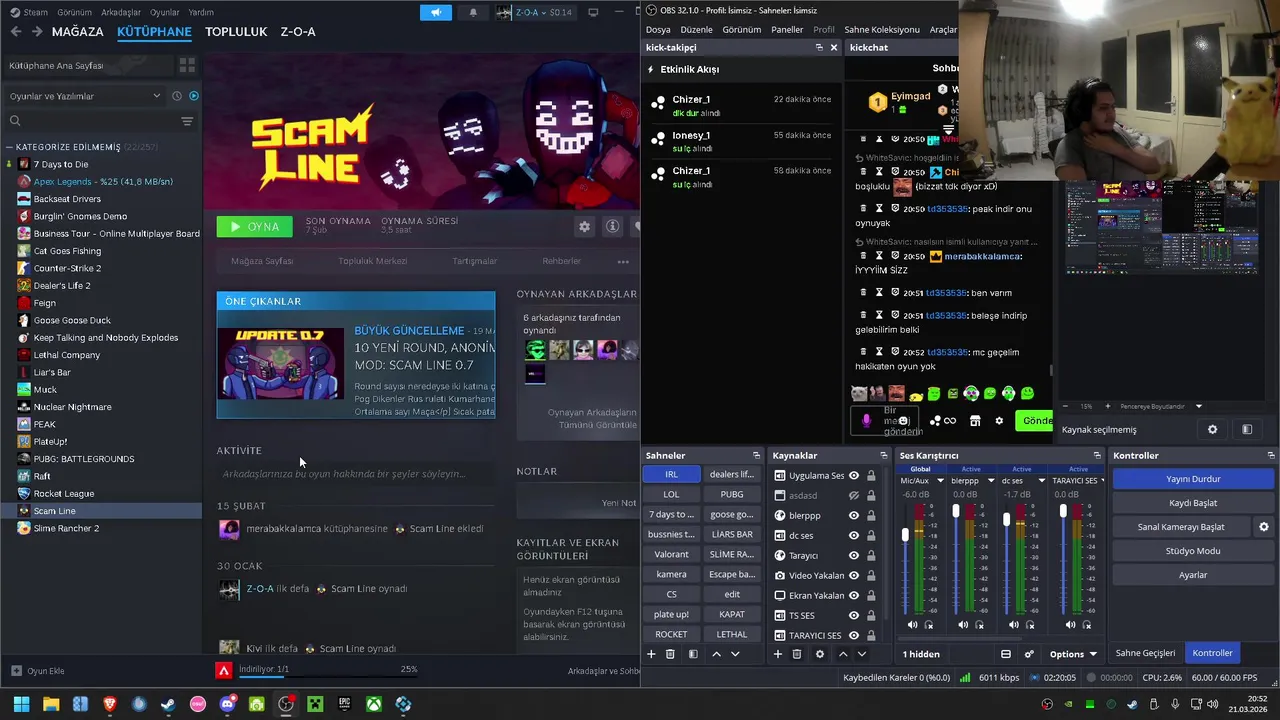Click Yayını Durdur to stop stream

[x=1193, y=479]
